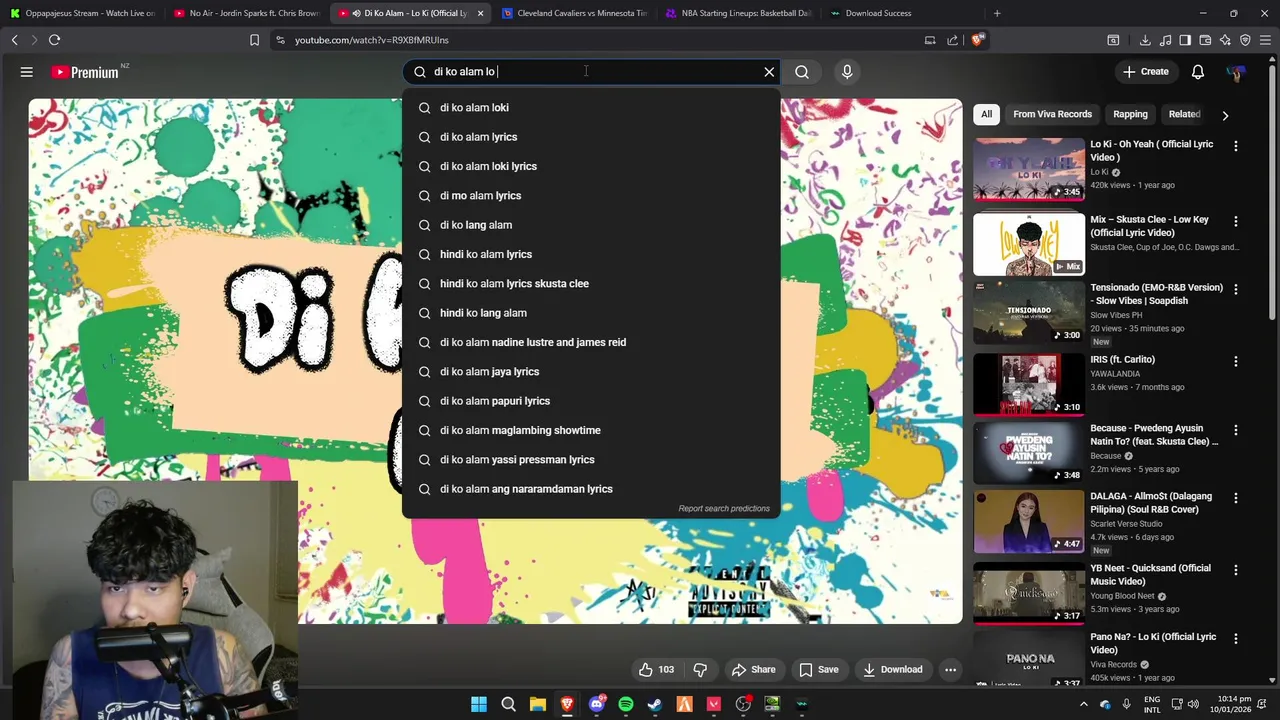Open the YouTube guide hamburger menu
Viewport: 1280px width, 720px height.
pos(27,72)
